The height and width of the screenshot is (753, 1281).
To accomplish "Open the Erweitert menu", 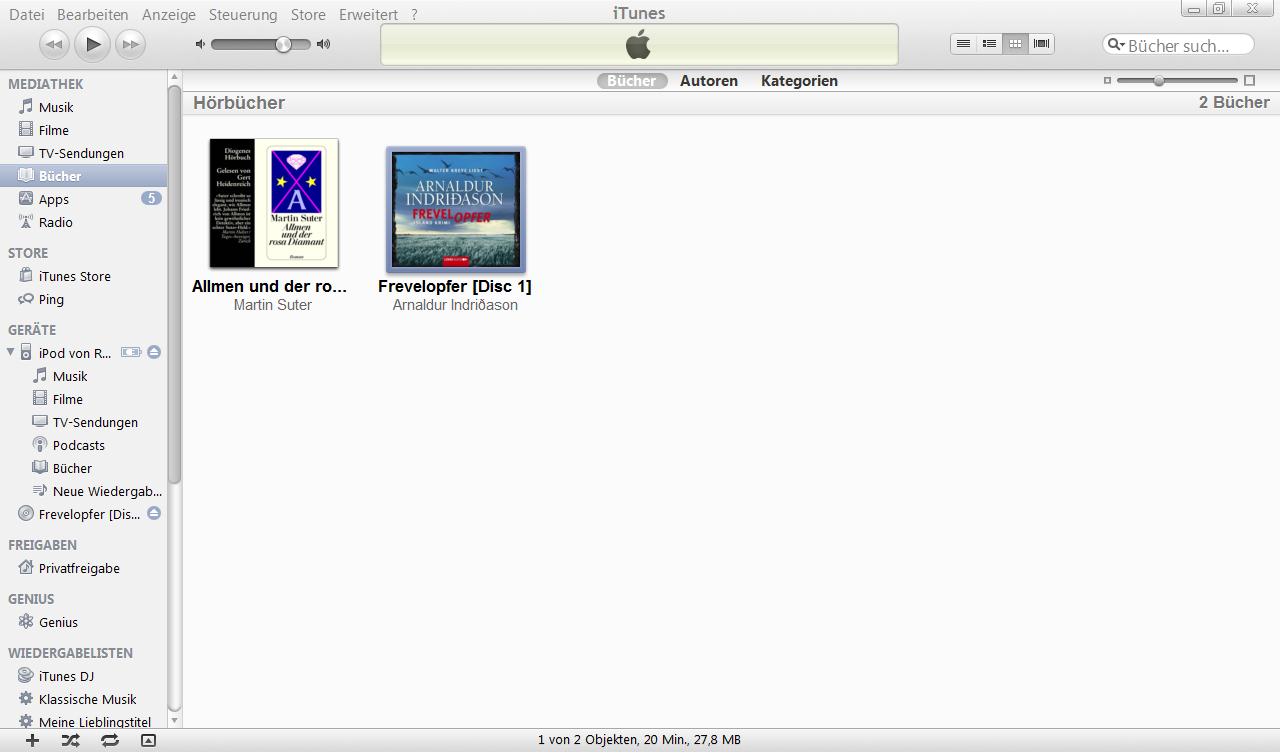I will pos(368,14).
